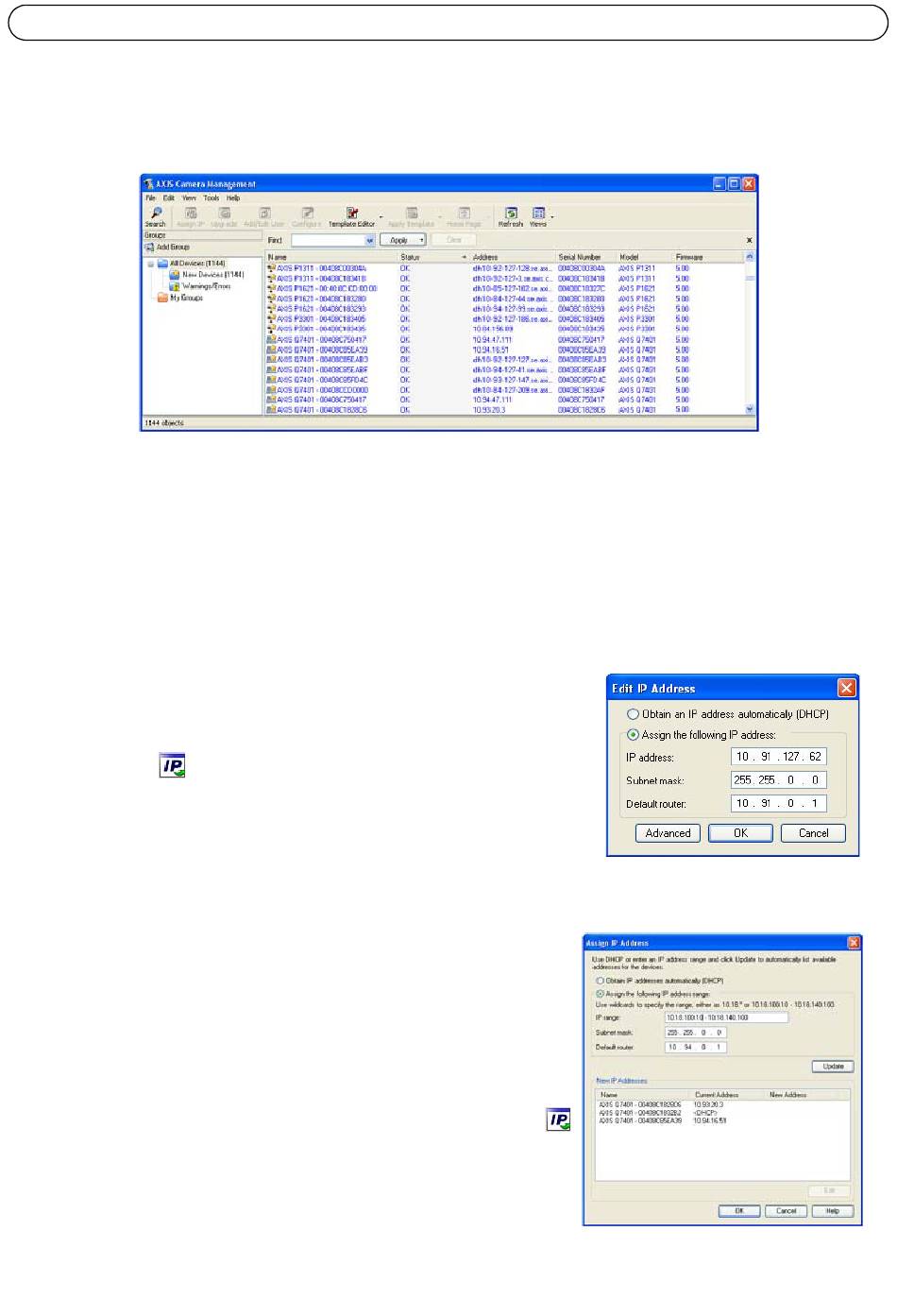
Task: Close the Assign IP Address dialog
Action: point(854,943)
